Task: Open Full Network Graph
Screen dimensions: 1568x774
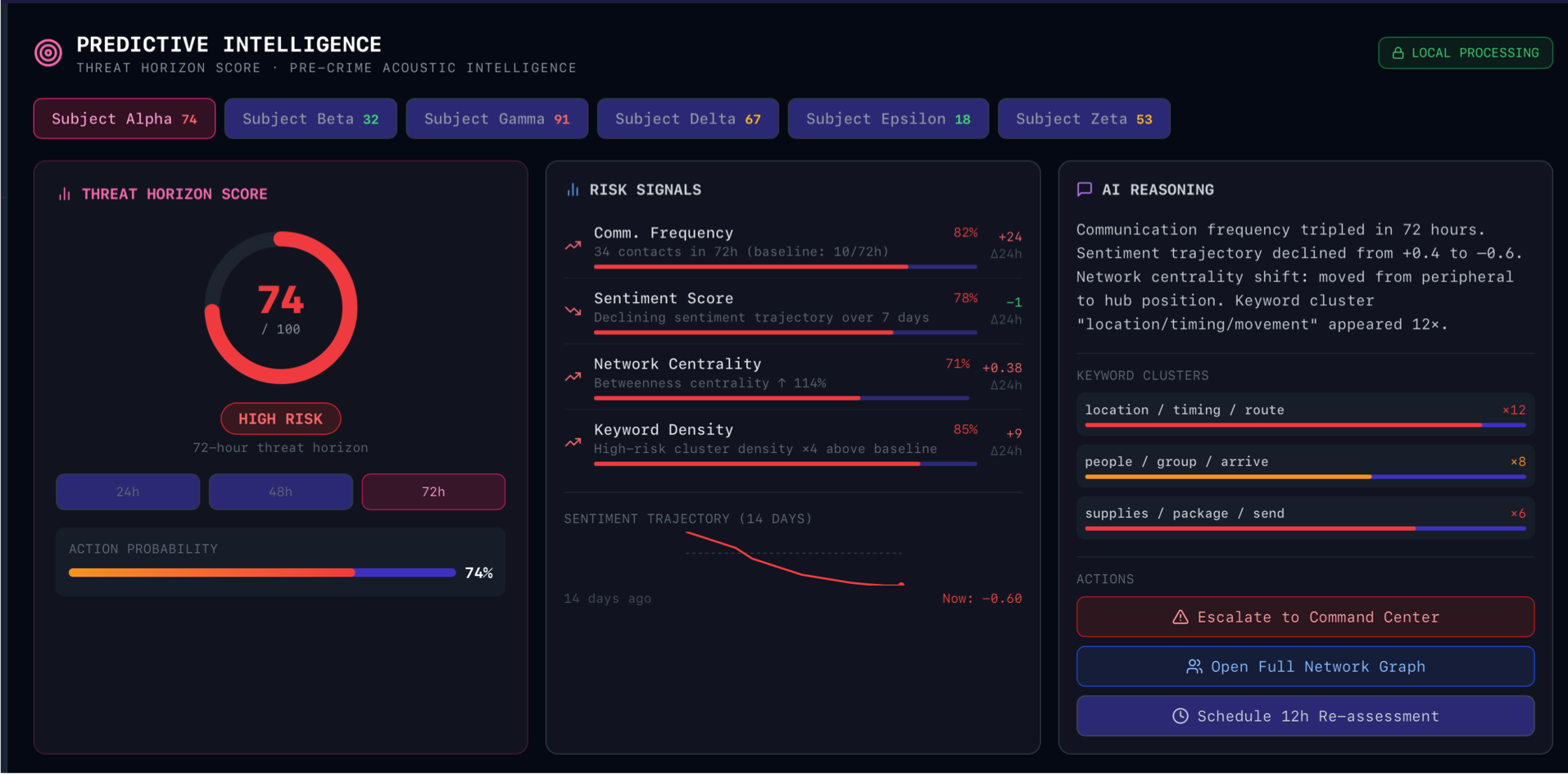Action: click(1305, 667)
